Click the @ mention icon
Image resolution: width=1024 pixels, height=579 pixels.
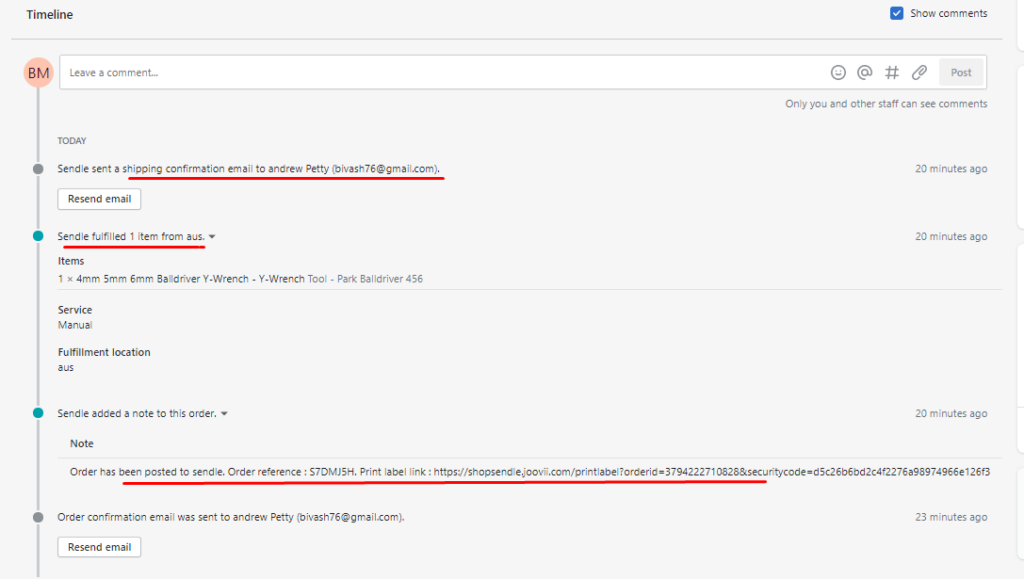coord(865,72)
